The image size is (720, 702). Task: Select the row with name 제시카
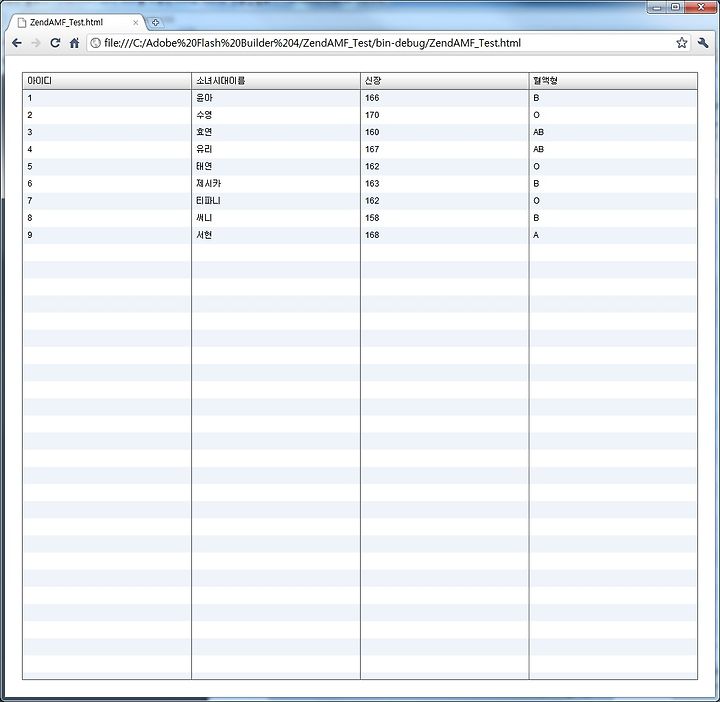click(x=360, y=184)
